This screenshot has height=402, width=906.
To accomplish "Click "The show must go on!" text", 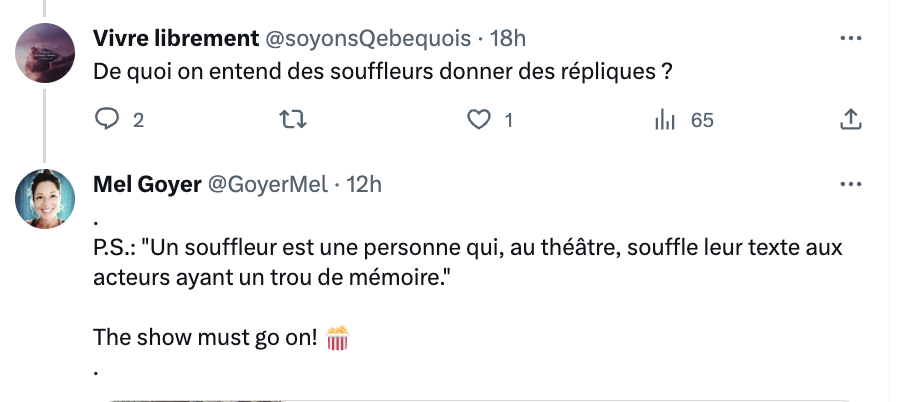I will pyautogui.click(x=205, y=338).
